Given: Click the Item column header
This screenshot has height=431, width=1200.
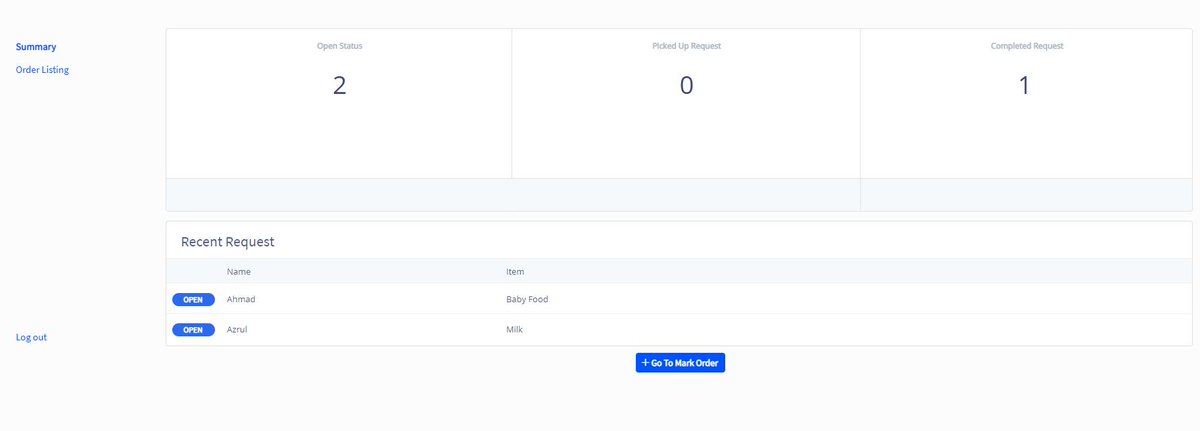Looking at the screenshot, I should 515,272.
